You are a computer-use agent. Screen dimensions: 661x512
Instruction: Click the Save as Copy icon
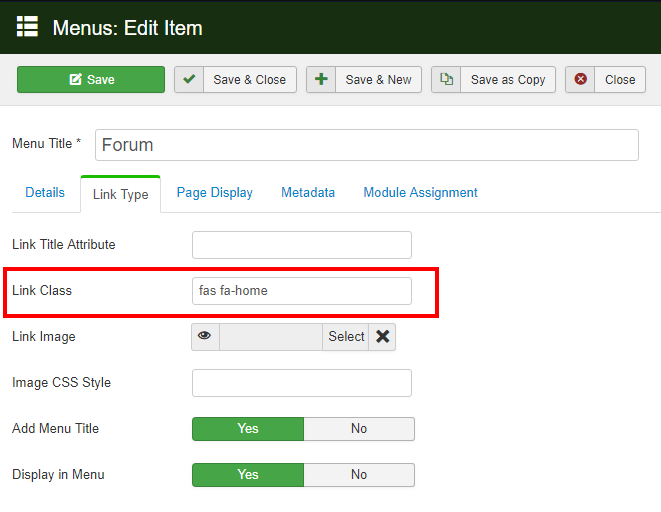(446, 80)
